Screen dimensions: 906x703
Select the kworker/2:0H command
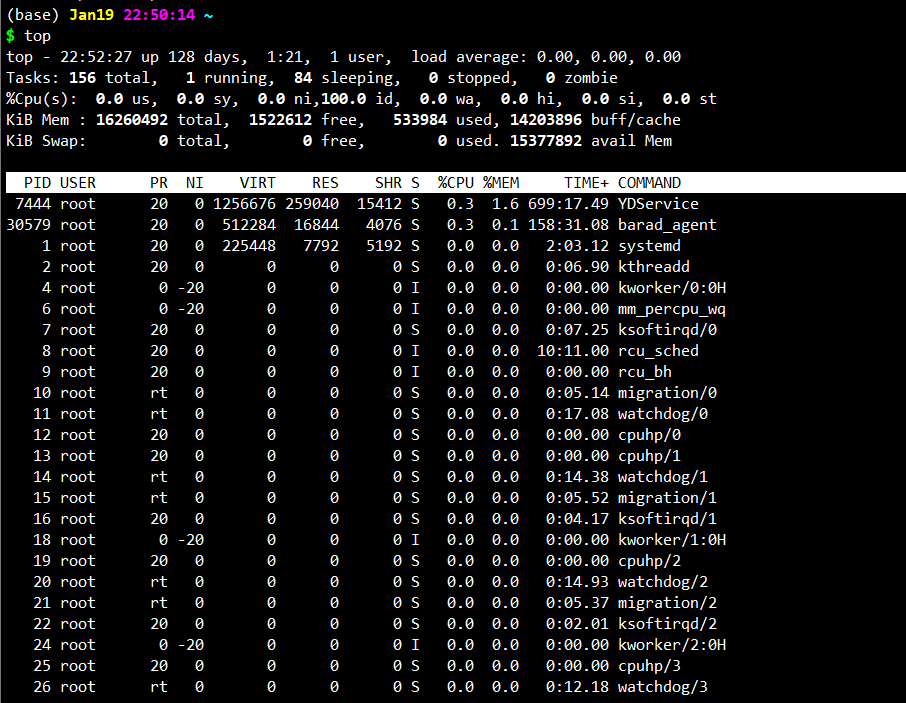click(x=671, y=645)
